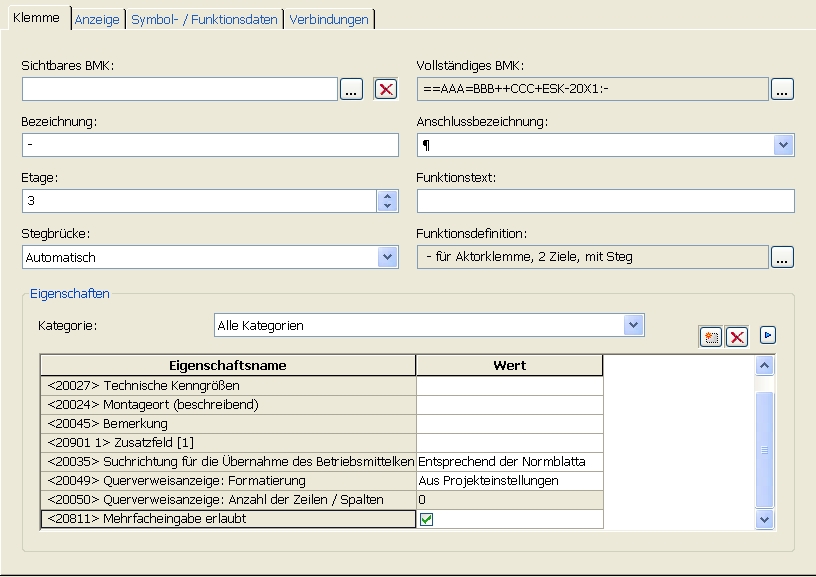Screen dimensions: 816x577
Task: Click empty value cell for Technische Kenngrößen
Action: pos(509,386)
